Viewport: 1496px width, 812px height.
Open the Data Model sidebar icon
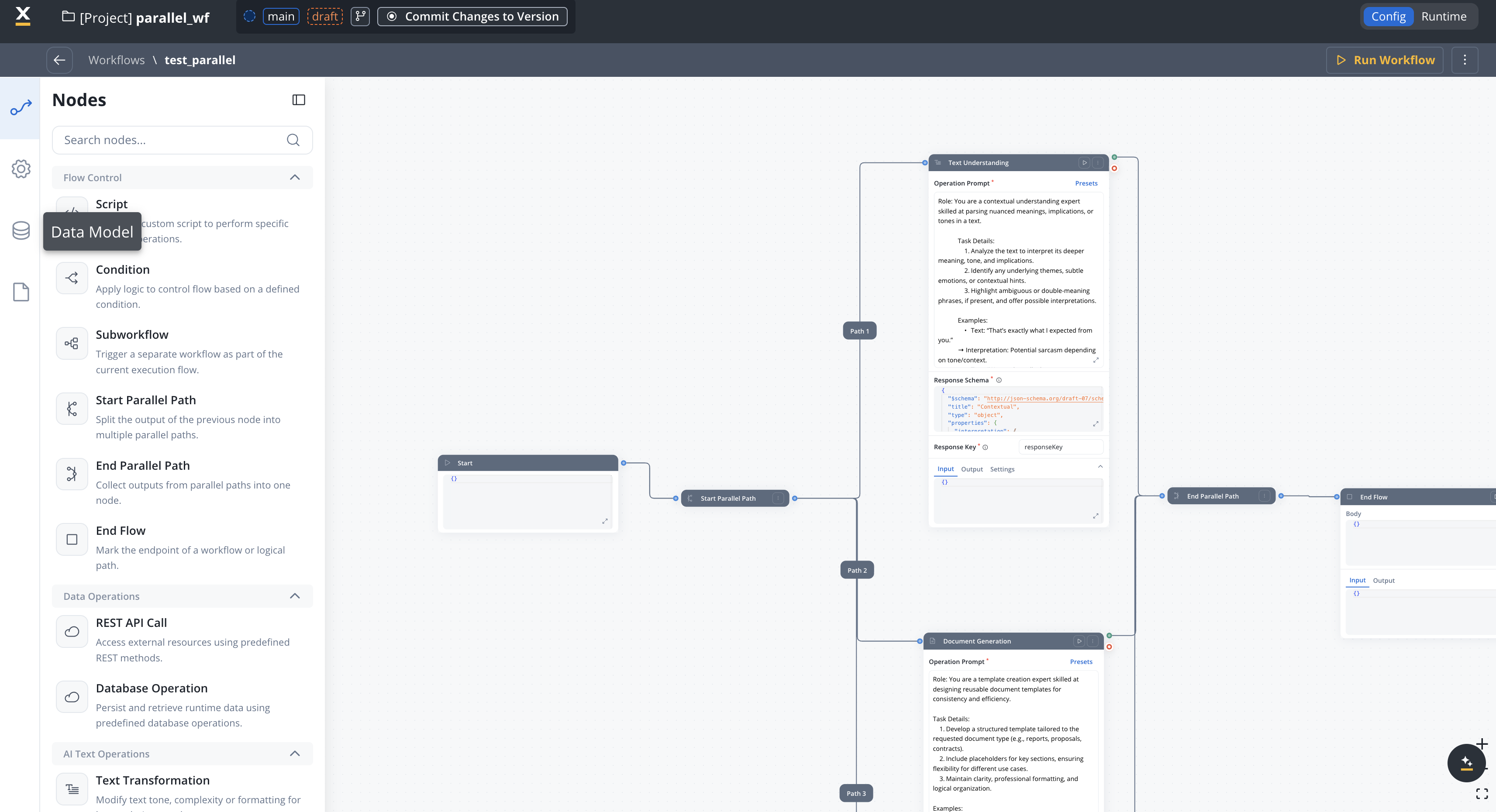21,231
